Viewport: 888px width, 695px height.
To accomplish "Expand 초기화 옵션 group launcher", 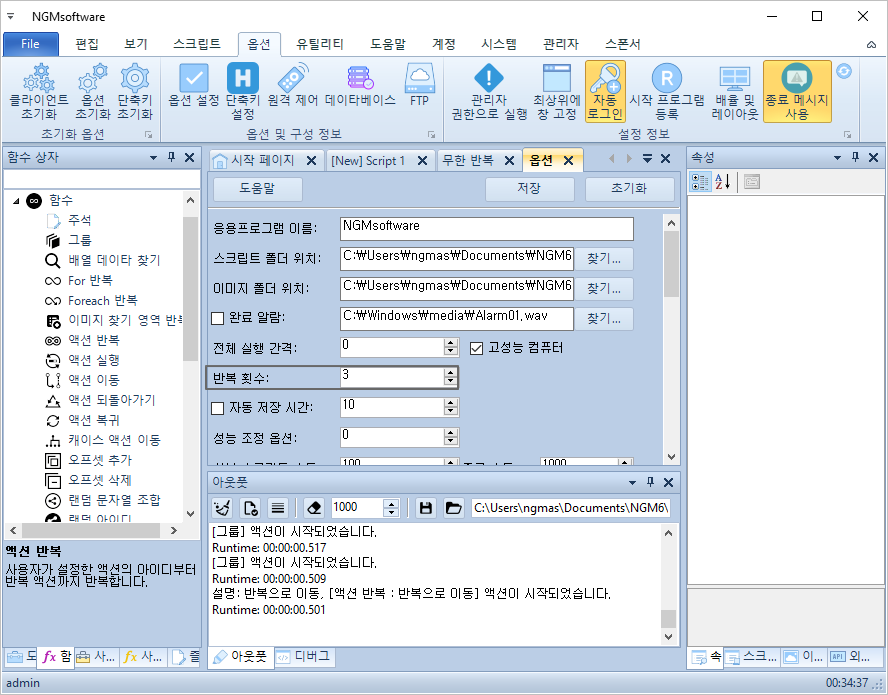I will point(148,135).
